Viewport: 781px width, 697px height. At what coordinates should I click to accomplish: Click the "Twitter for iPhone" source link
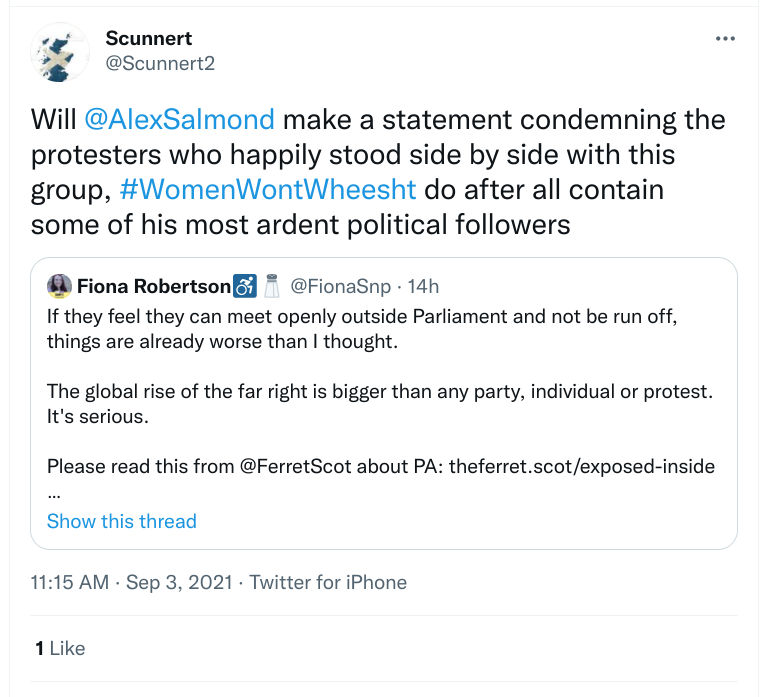click(328, 582)
